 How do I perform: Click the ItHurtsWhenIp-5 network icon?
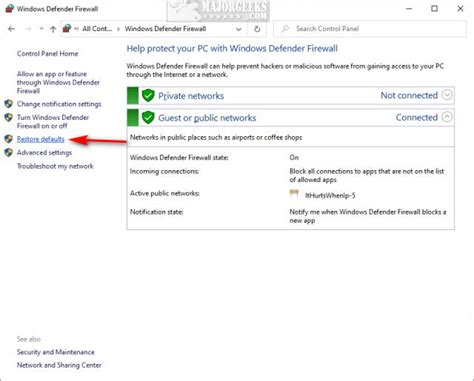[x=294, y=194]
